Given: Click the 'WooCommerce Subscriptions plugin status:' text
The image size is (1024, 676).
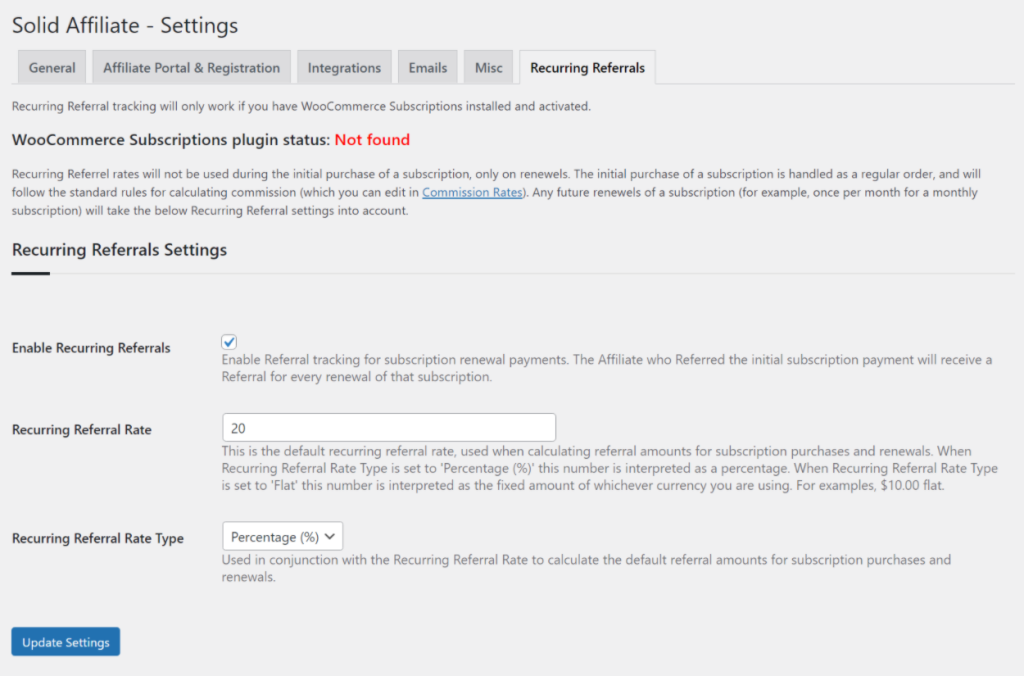Looking at the screenshot, I should pos(171,140).
